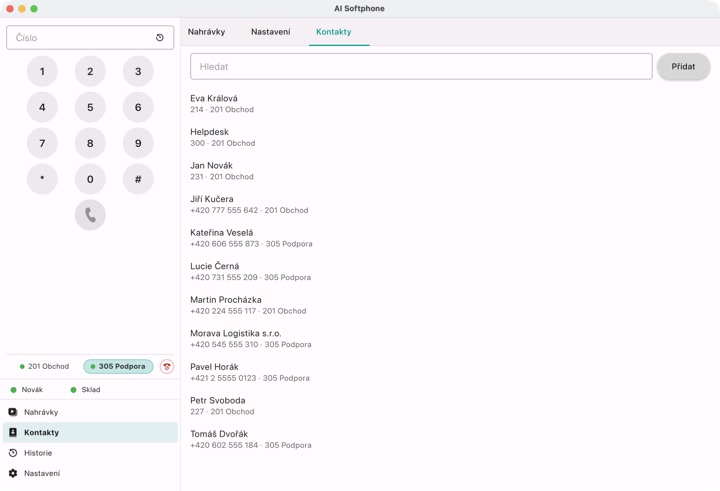Open Nastavení in sidebar menu

point(90,473)
